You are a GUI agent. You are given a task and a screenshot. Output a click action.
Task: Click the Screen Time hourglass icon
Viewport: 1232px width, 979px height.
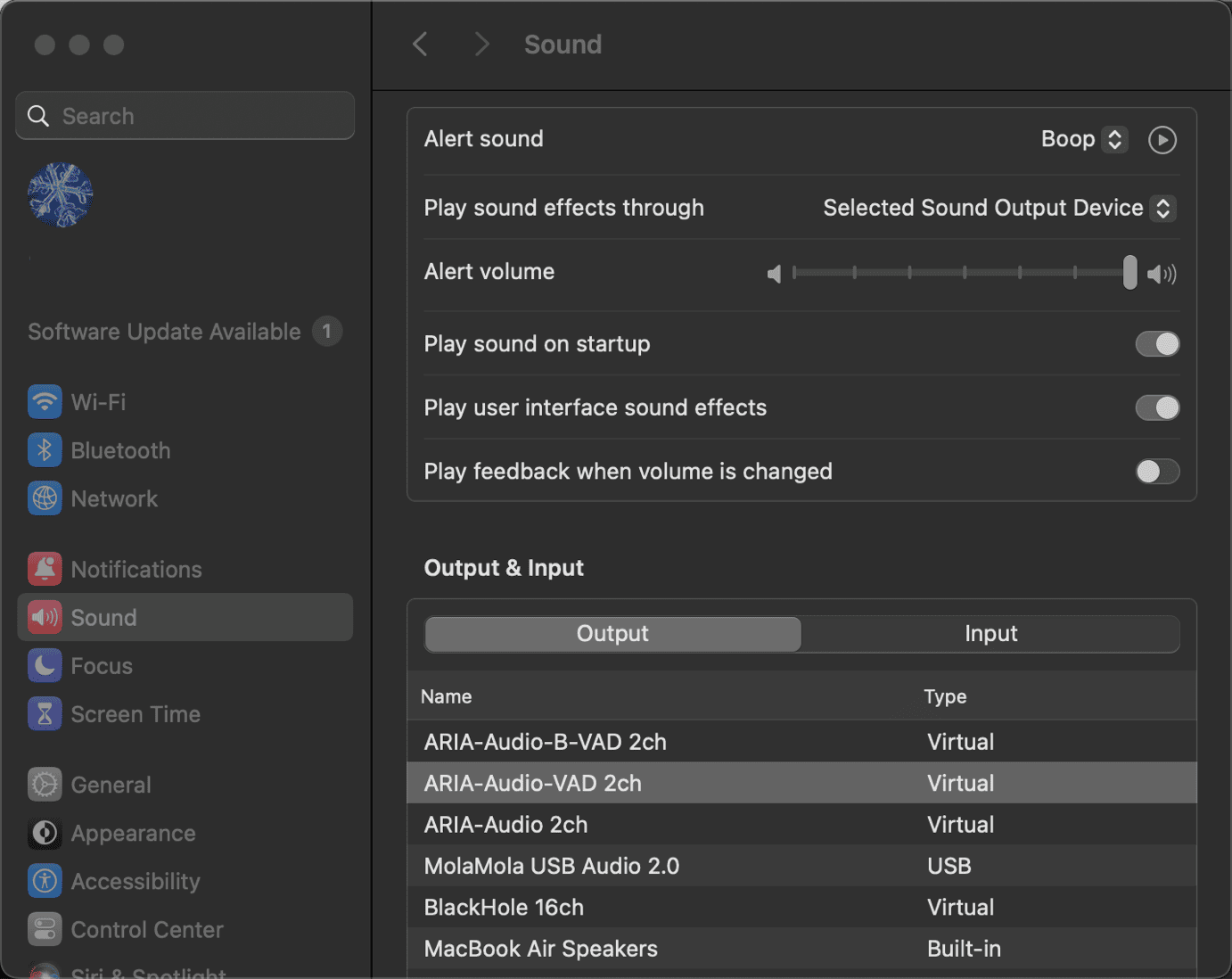pyautogui.click(x=45, y=713)
